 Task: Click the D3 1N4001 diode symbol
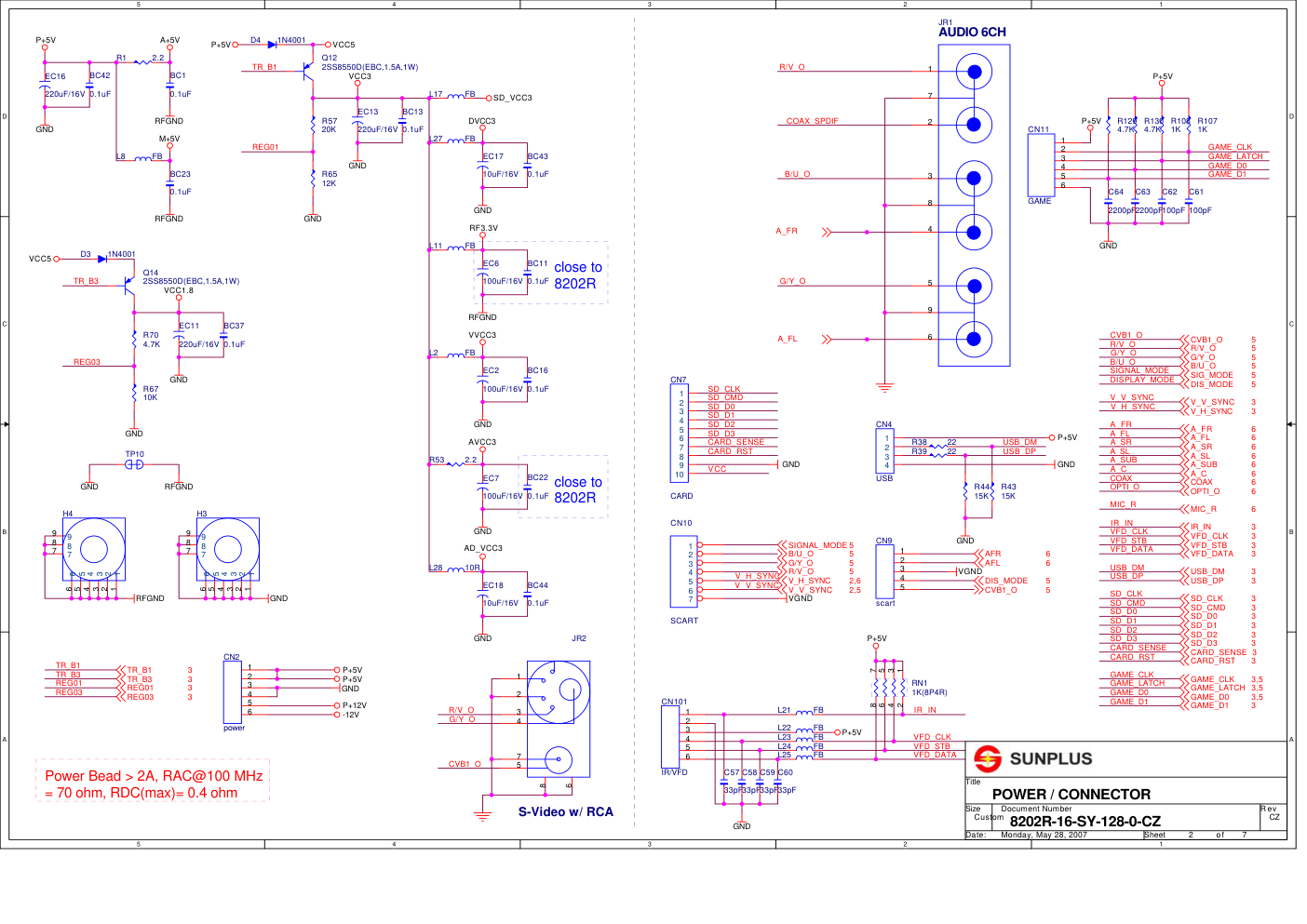(x=102, y=258)
